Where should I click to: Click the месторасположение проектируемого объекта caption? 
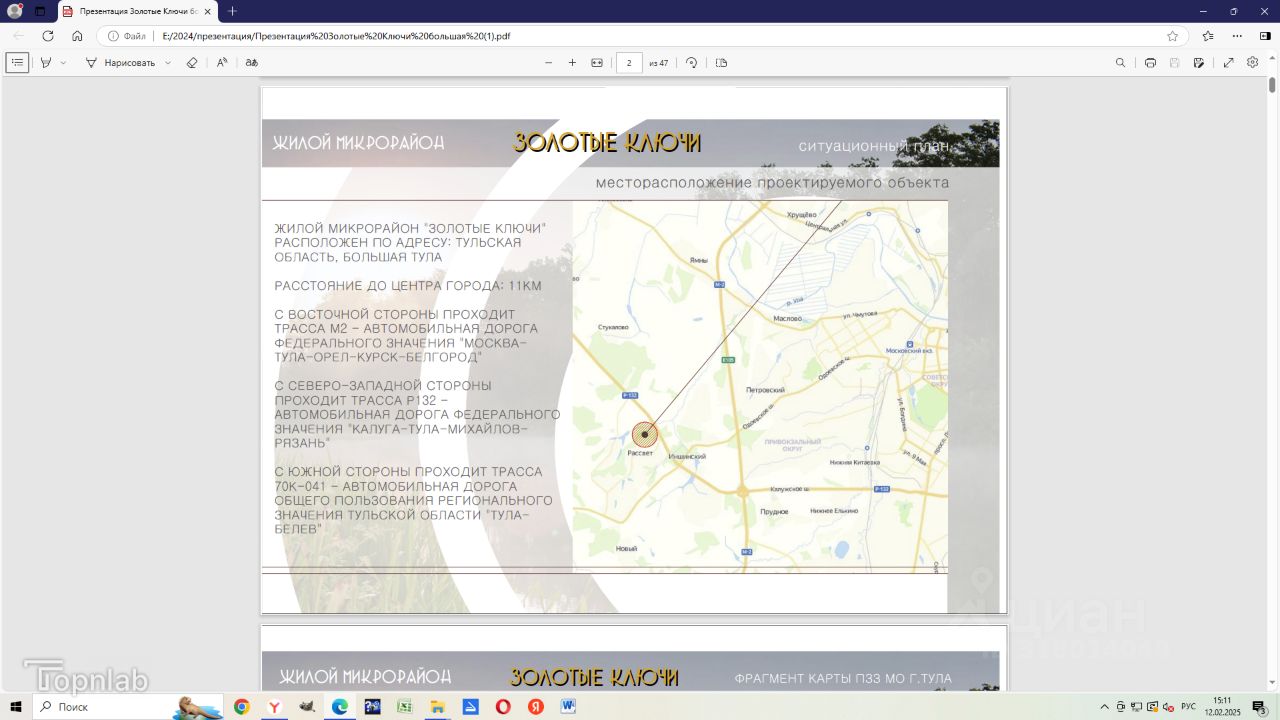point(772,183)
